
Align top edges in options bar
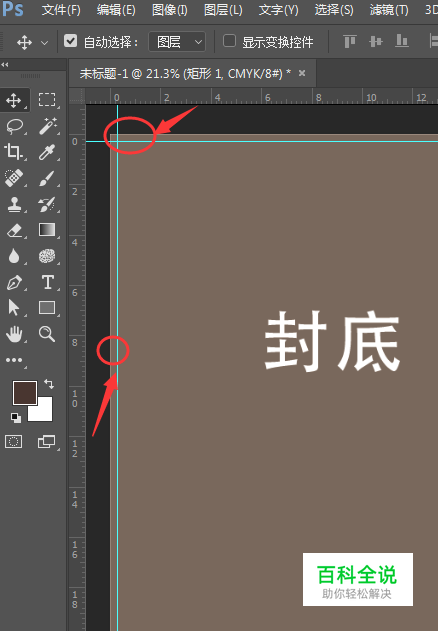[x=350, y=41]
